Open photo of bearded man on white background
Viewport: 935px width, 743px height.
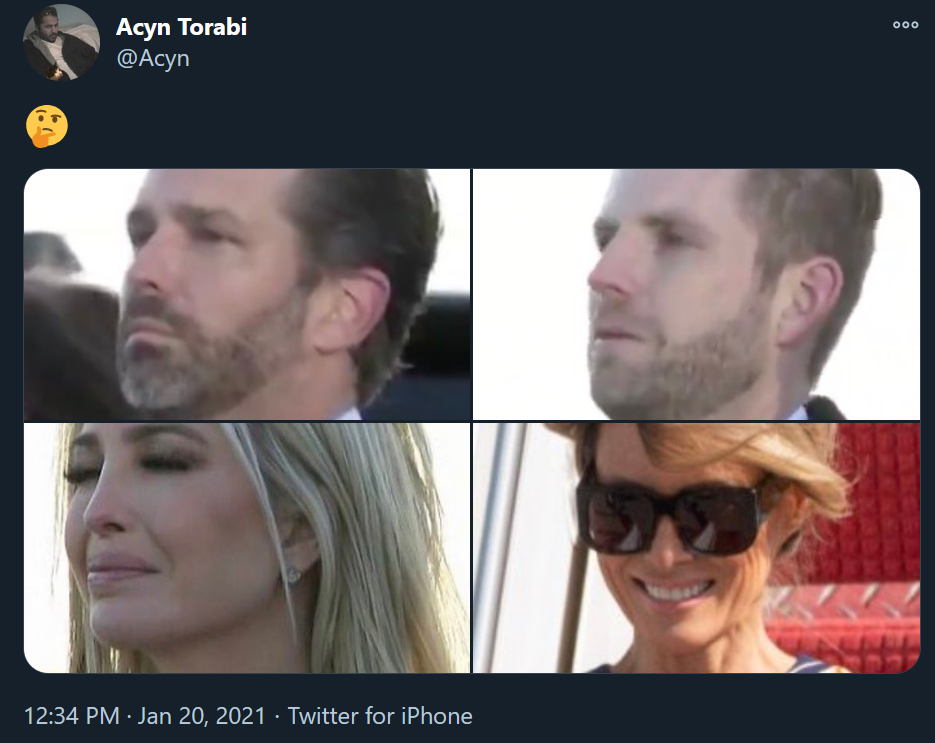pos(696,294)
